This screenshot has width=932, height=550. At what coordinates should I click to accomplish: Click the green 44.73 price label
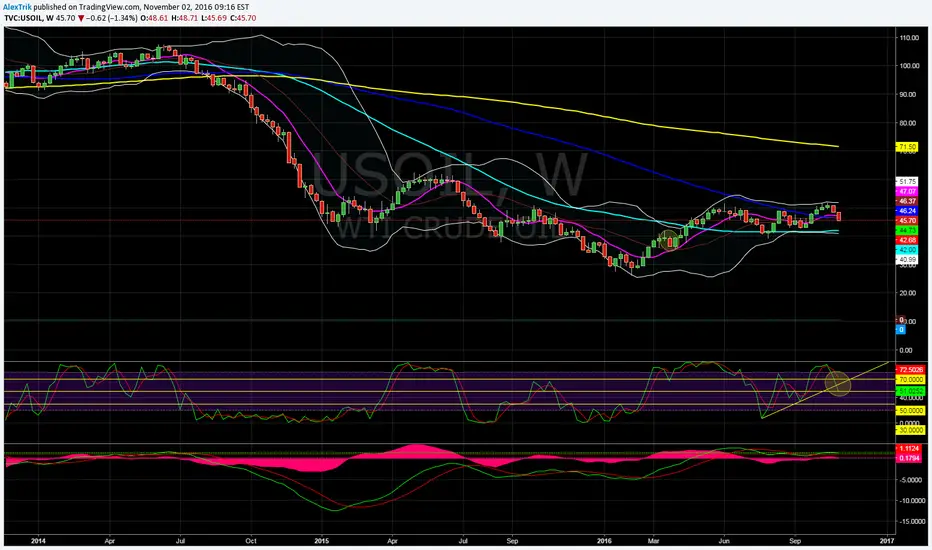click(x=907, y=230)
